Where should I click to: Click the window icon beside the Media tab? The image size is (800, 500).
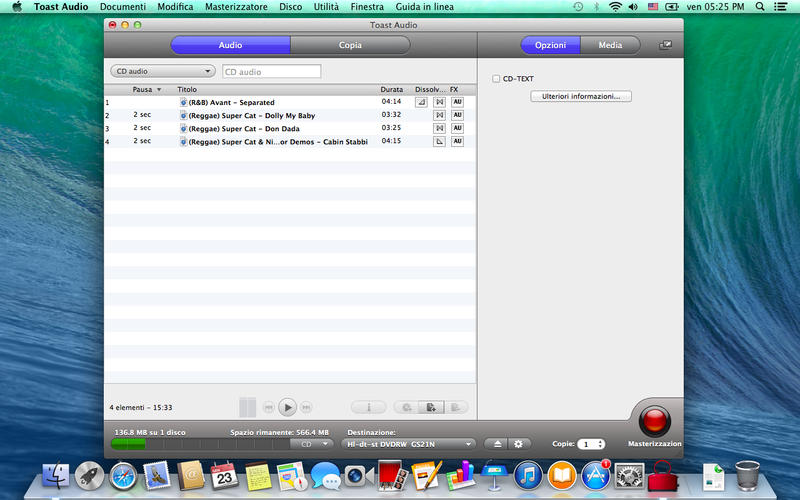click(665, 45)
